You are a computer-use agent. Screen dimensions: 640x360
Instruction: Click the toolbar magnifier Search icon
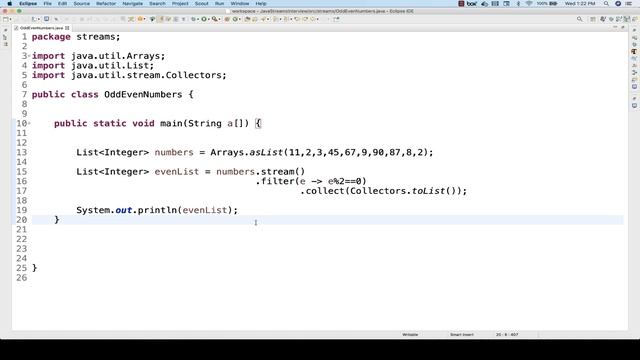(x=580, y=19)
